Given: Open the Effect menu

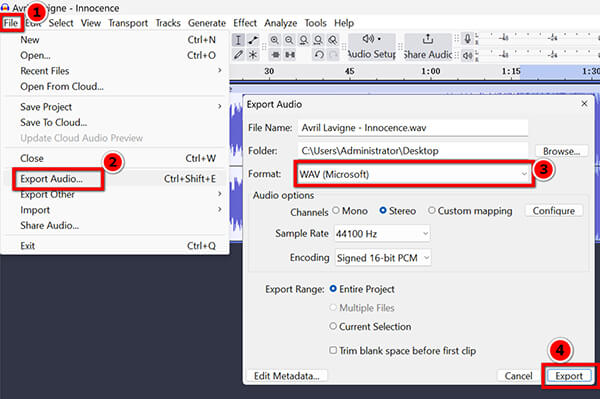Looking at the screenshot, I should 245,23.
